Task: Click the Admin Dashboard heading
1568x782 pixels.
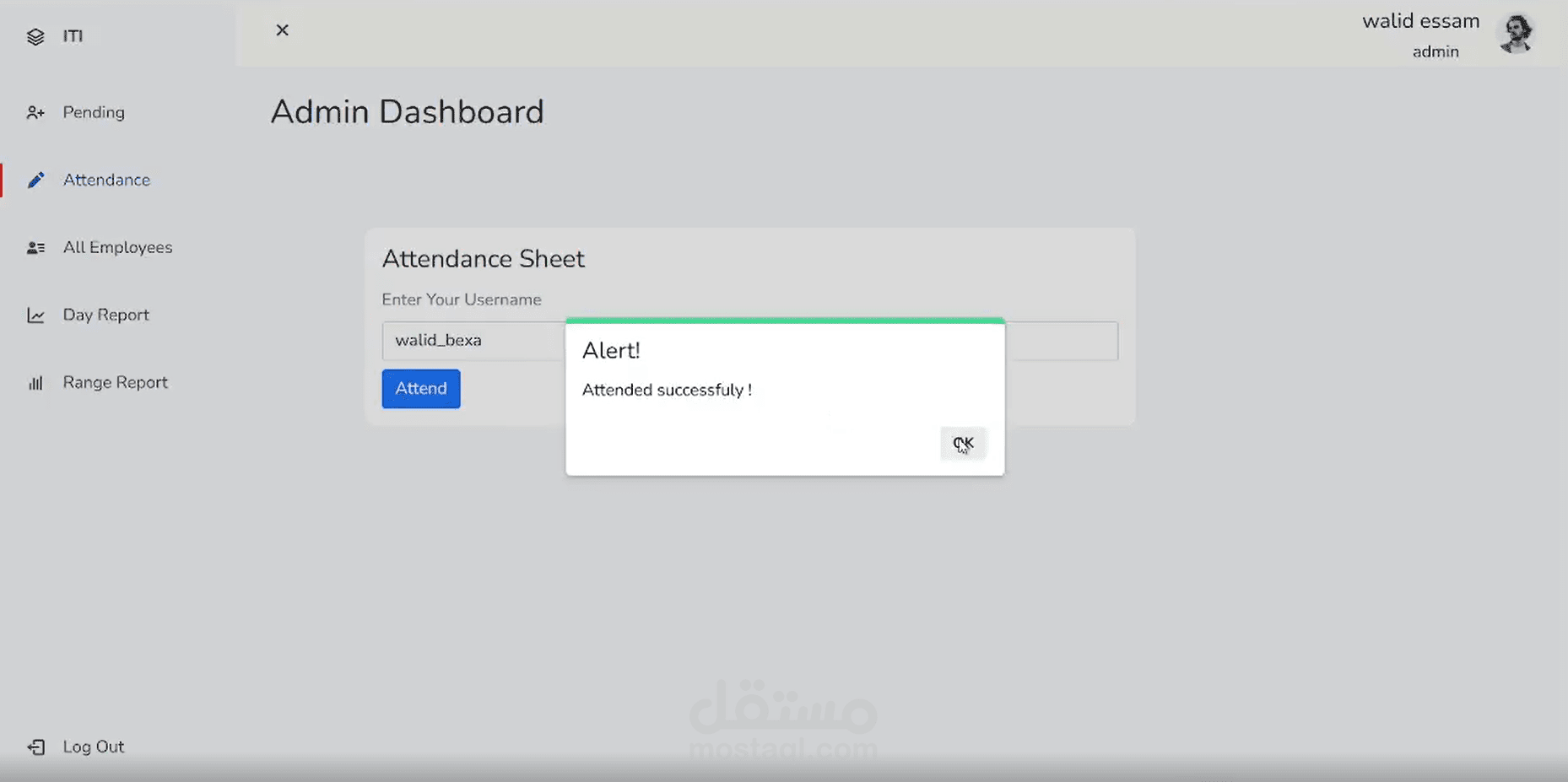Action: 407,111
